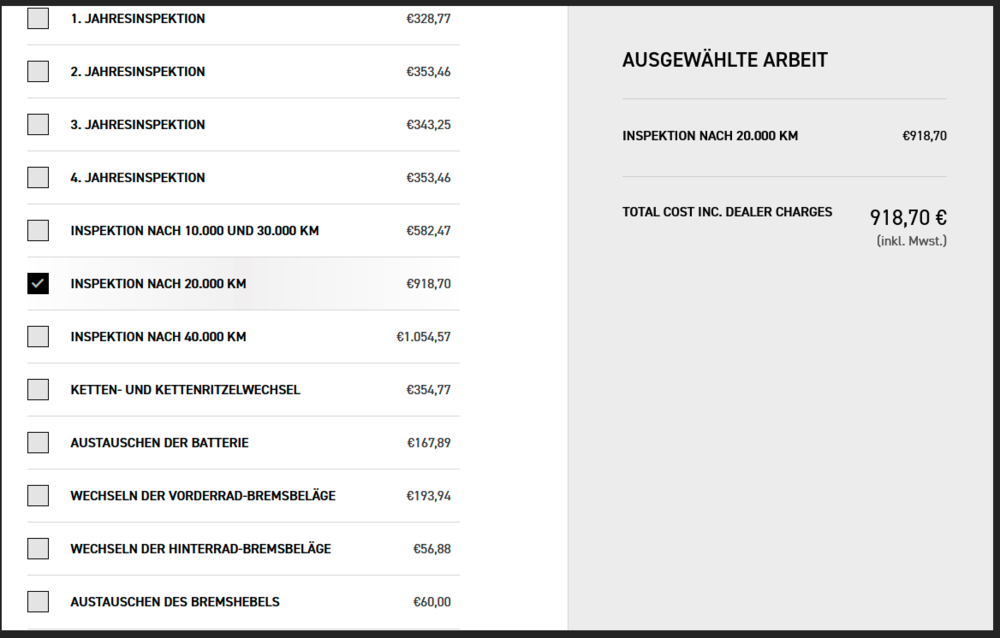
Task: Click the Inspektion nach 40.000 km label
Action: pos(158,337)
